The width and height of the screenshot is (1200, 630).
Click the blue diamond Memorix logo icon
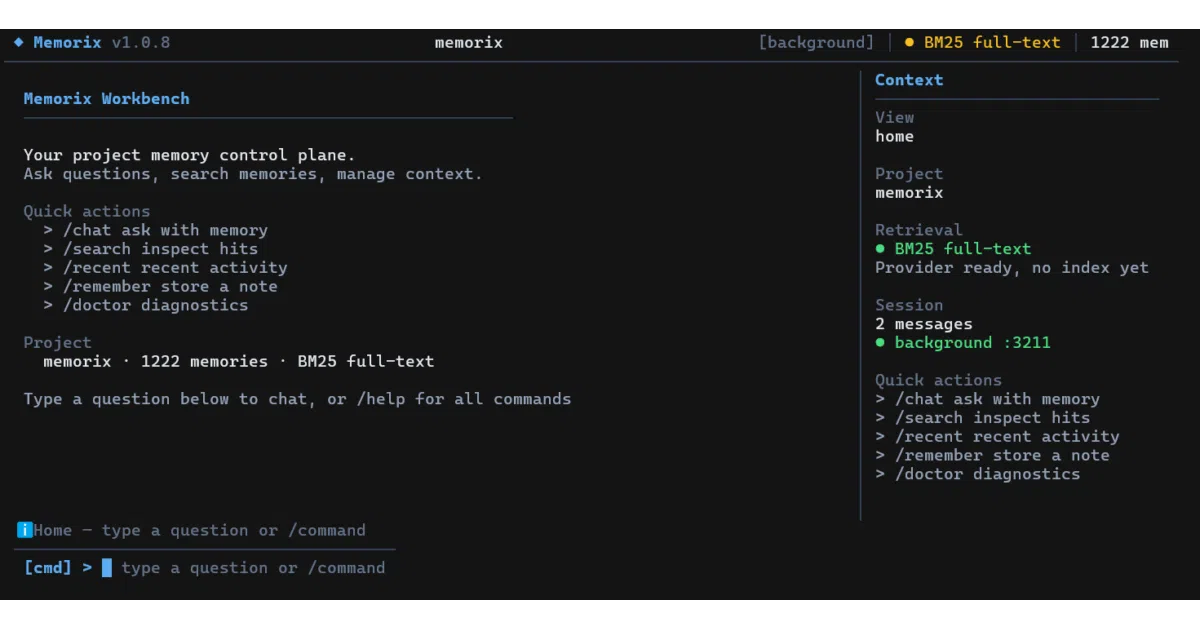click(x=18, y=42)
